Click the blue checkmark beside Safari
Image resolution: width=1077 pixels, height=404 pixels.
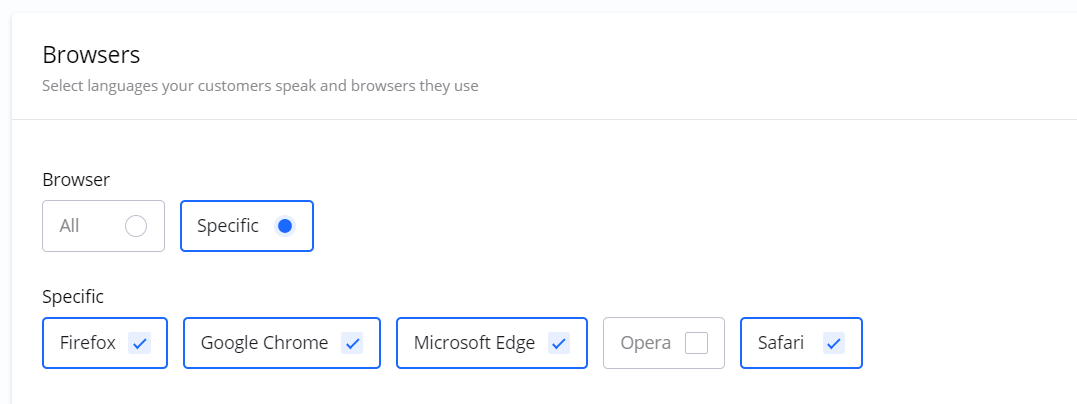834,343
